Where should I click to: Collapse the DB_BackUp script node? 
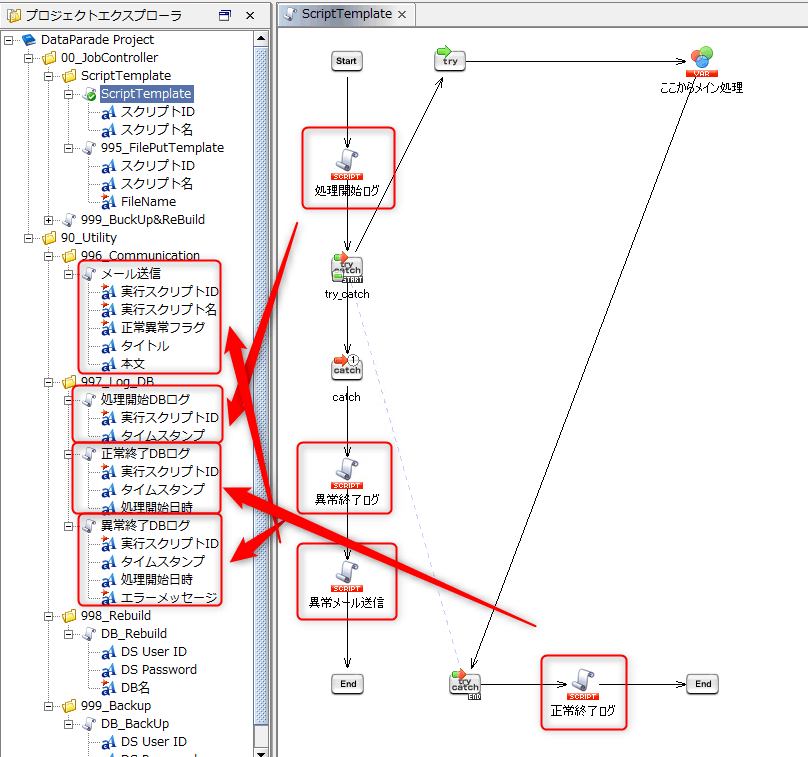(68, 725)
